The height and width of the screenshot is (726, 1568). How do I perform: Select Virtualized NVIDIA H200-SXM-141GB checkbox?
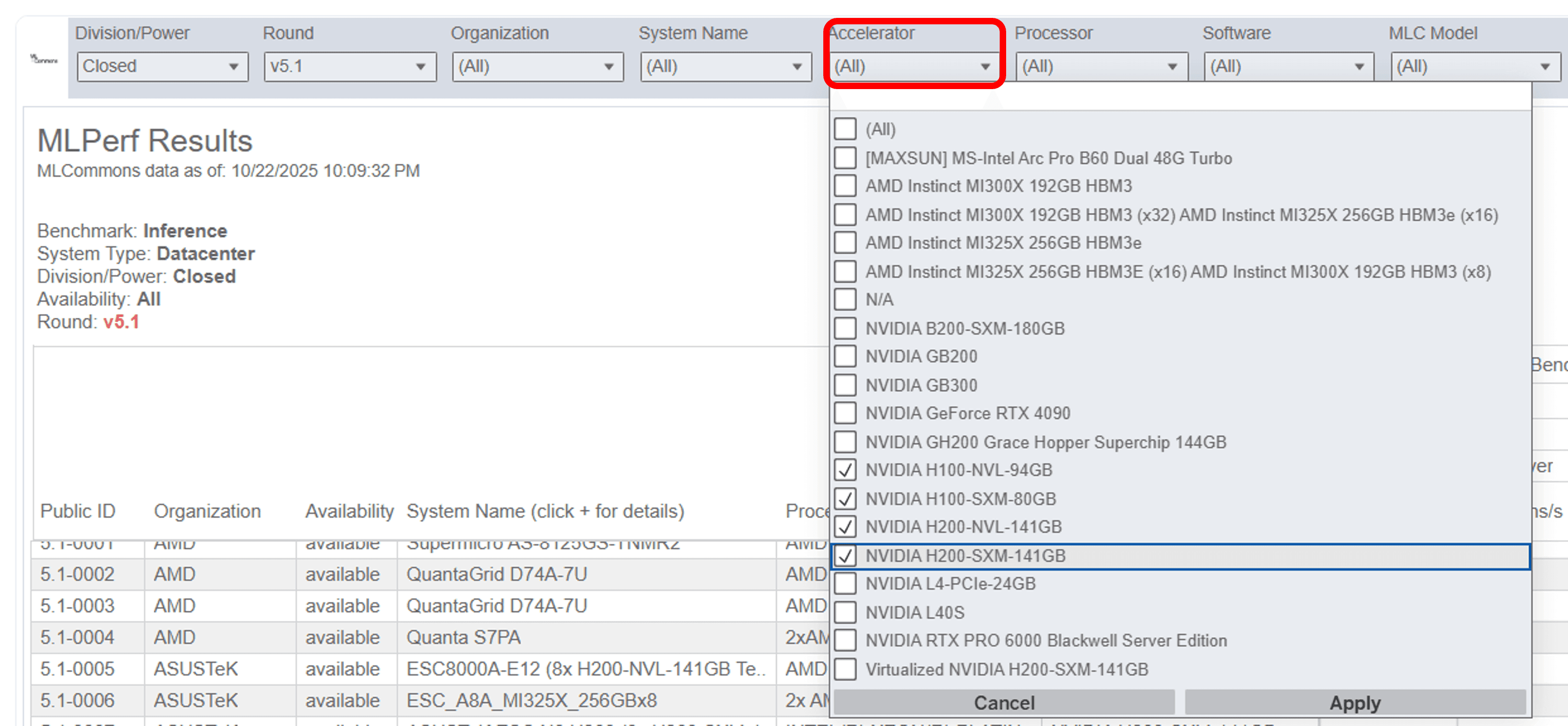pos(845,670)
